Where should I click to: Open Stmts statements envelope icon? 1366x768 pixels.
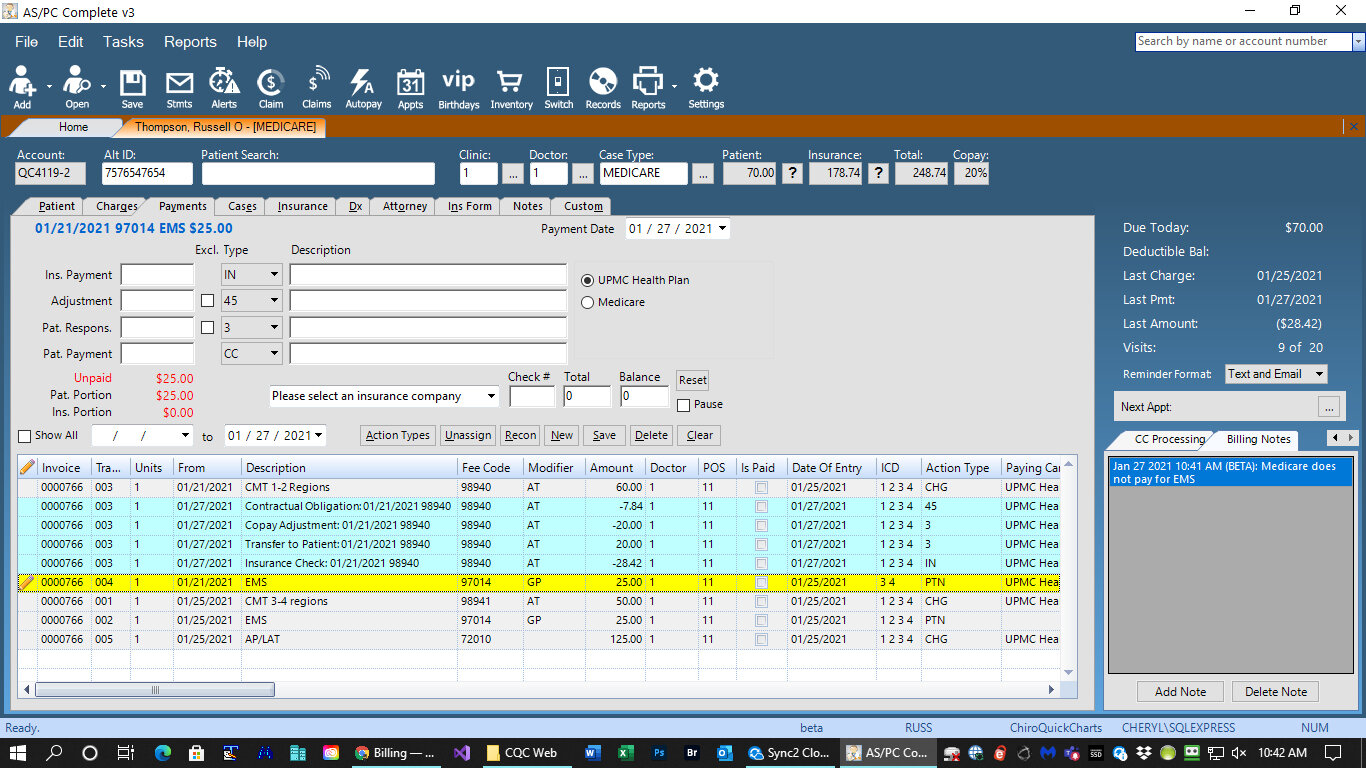179,88
